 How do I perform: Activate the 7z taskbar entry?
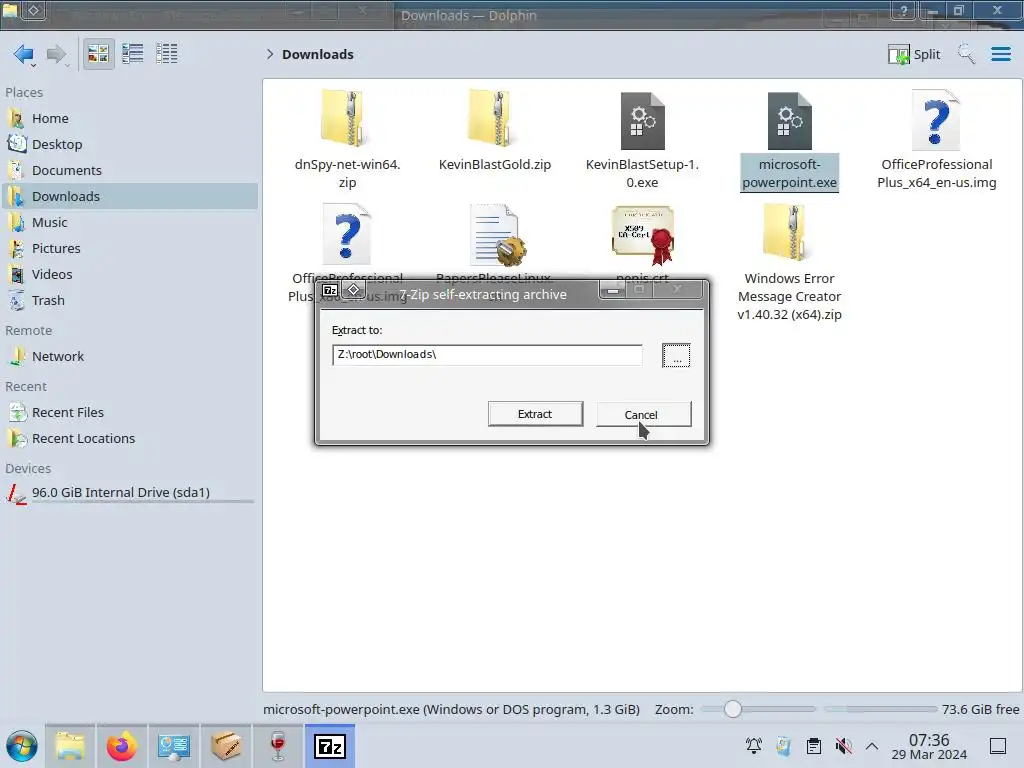(330, 746)
